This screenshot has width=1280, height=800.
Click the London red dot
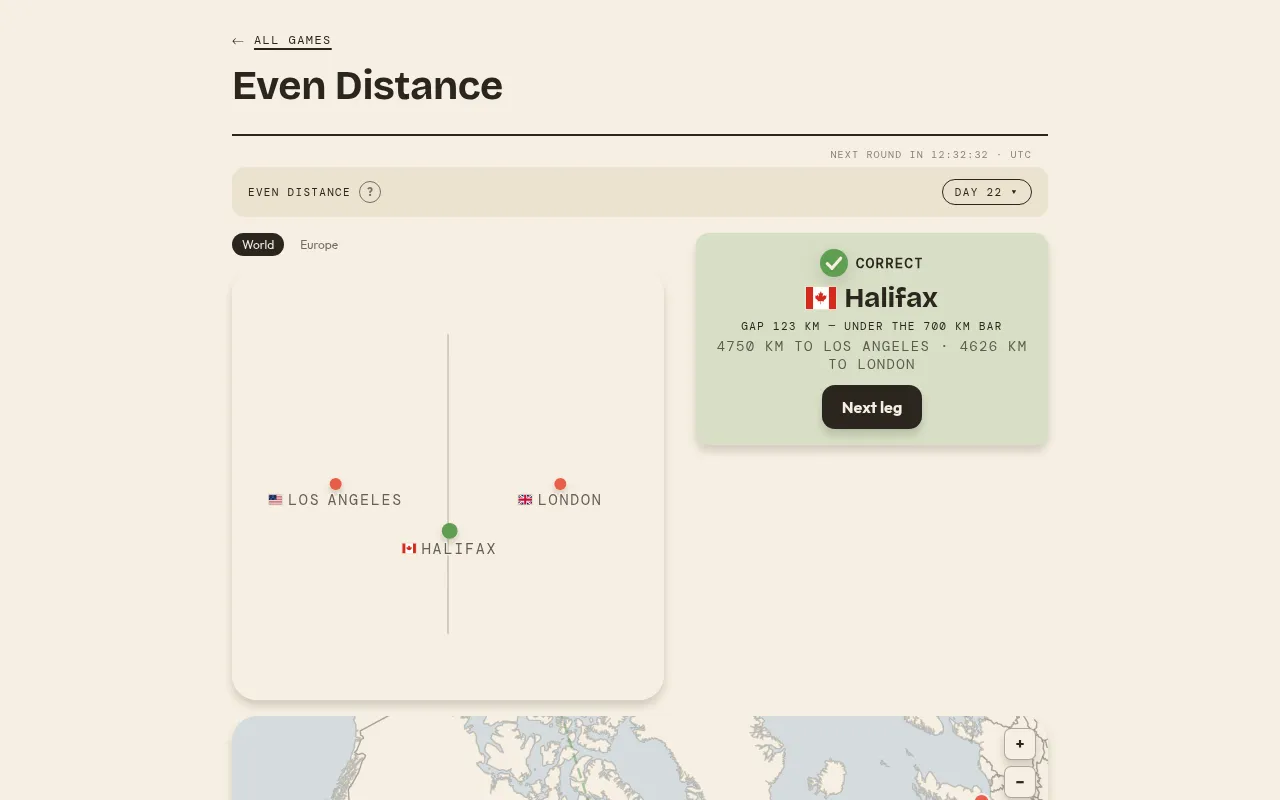point(560,484)
